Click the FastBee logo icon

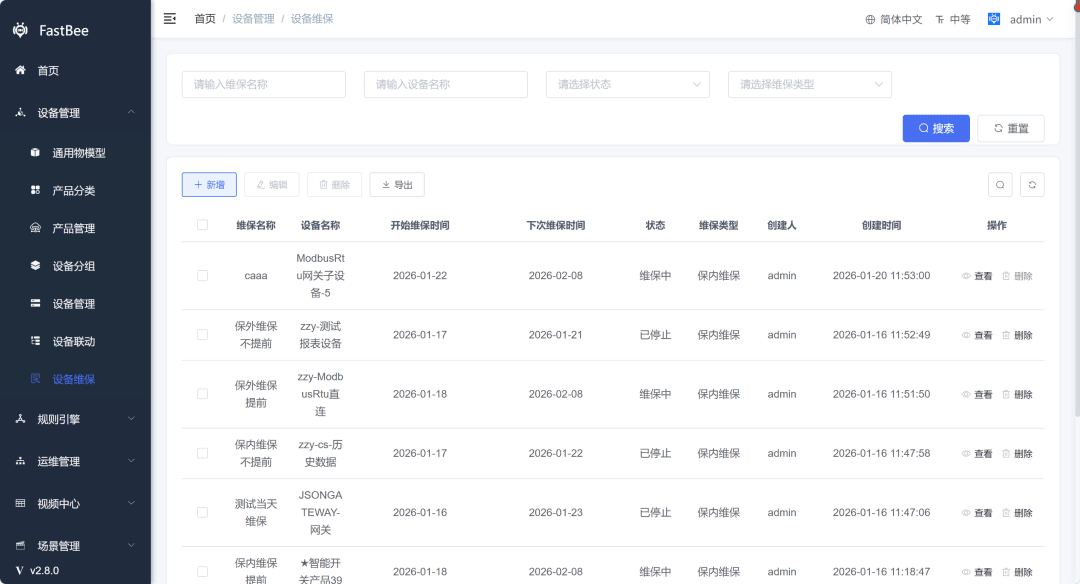coord(21,30)
